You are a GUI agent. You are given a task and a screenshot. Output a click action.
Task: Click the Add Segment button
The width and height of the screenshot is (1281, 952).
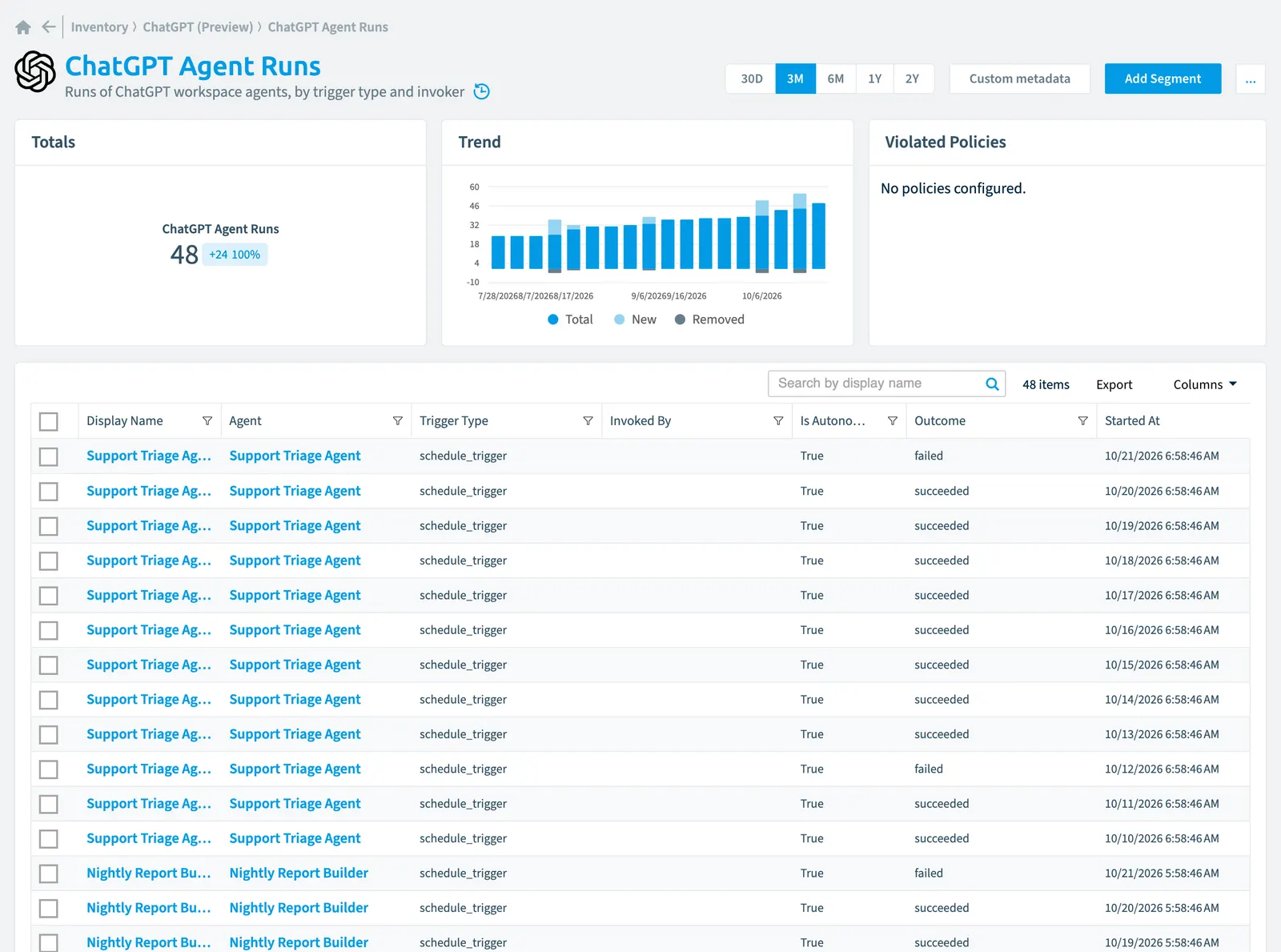pos(1163,78)
